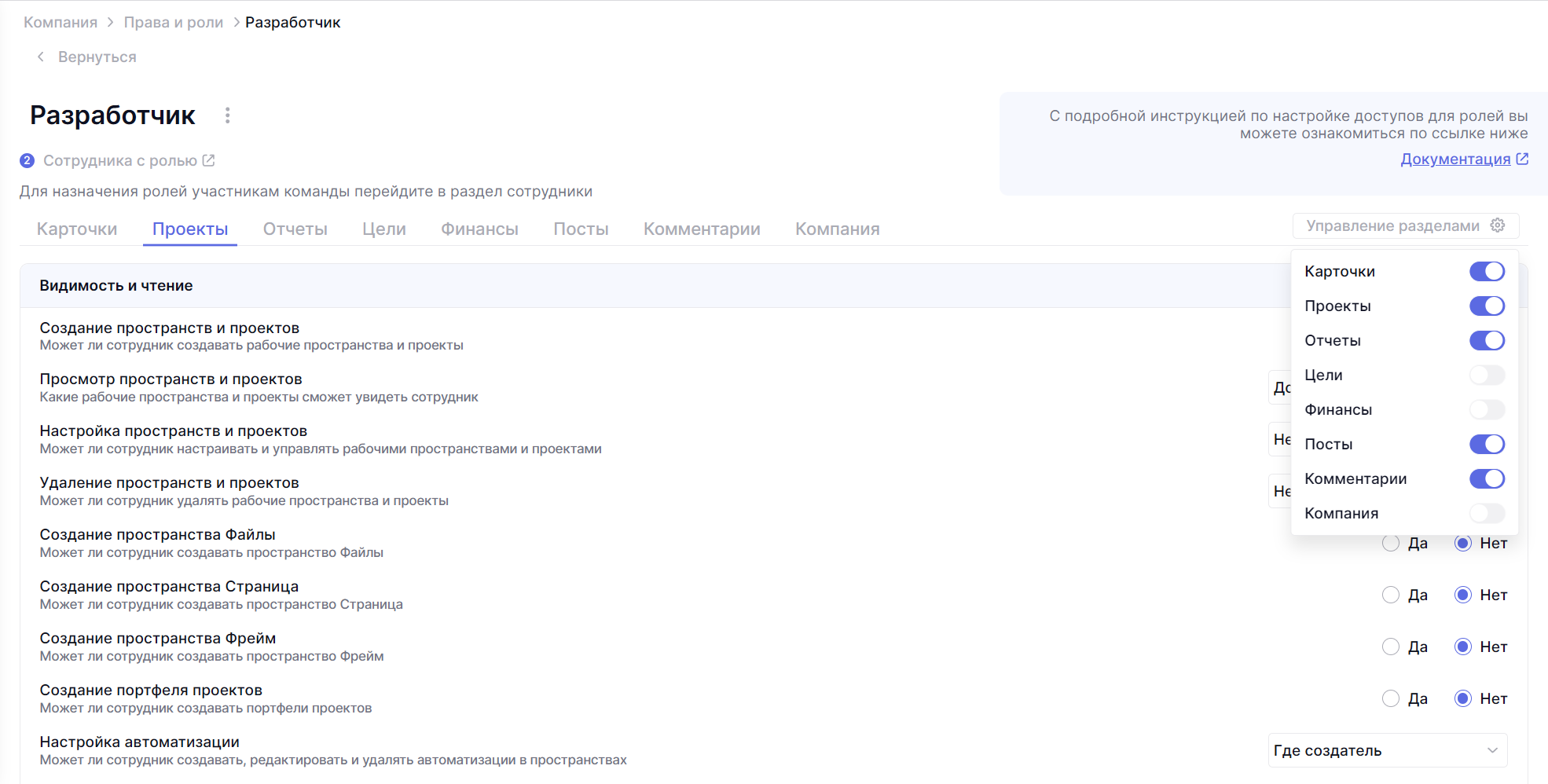Enable the Цели section toggle
The height and width of the screenshot is (784, 1548).
coord(1487,375)
